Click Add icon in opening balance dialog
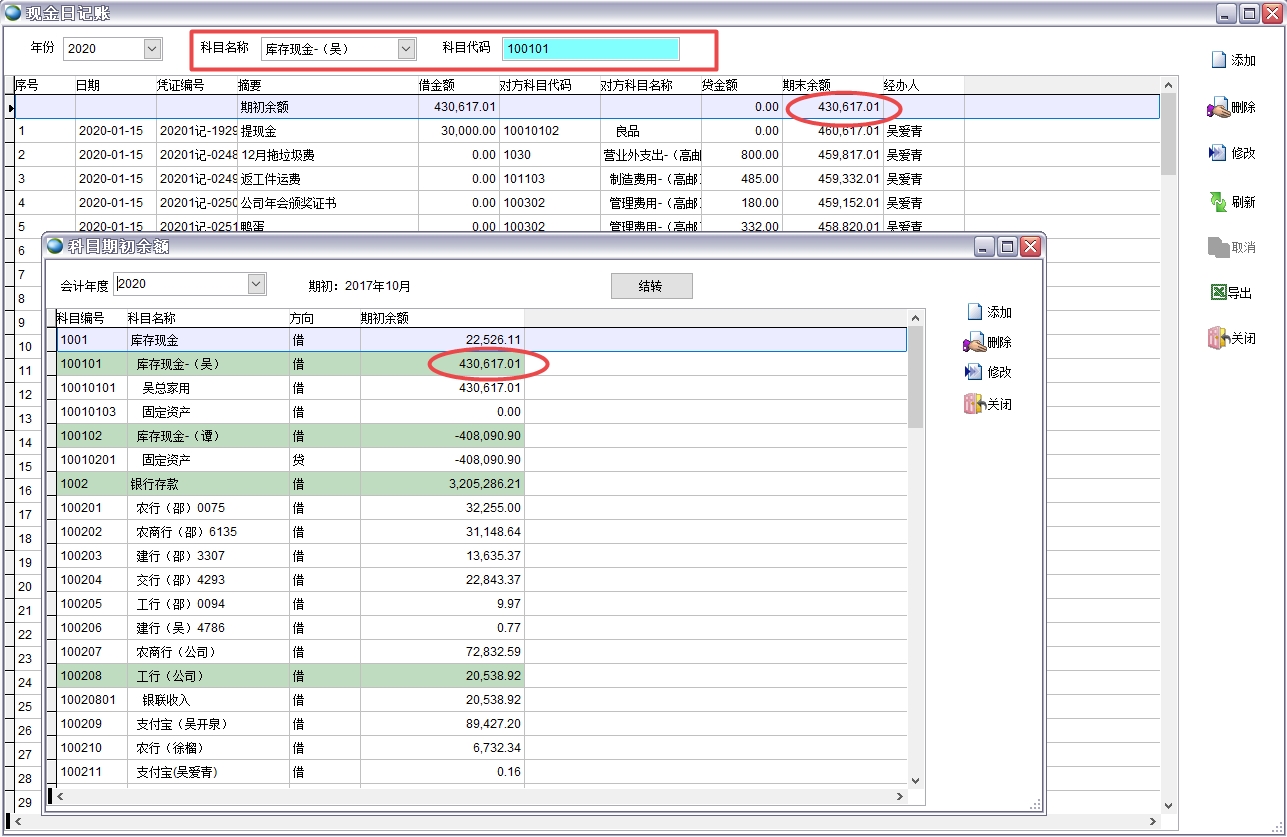 [x=975, y=312]
